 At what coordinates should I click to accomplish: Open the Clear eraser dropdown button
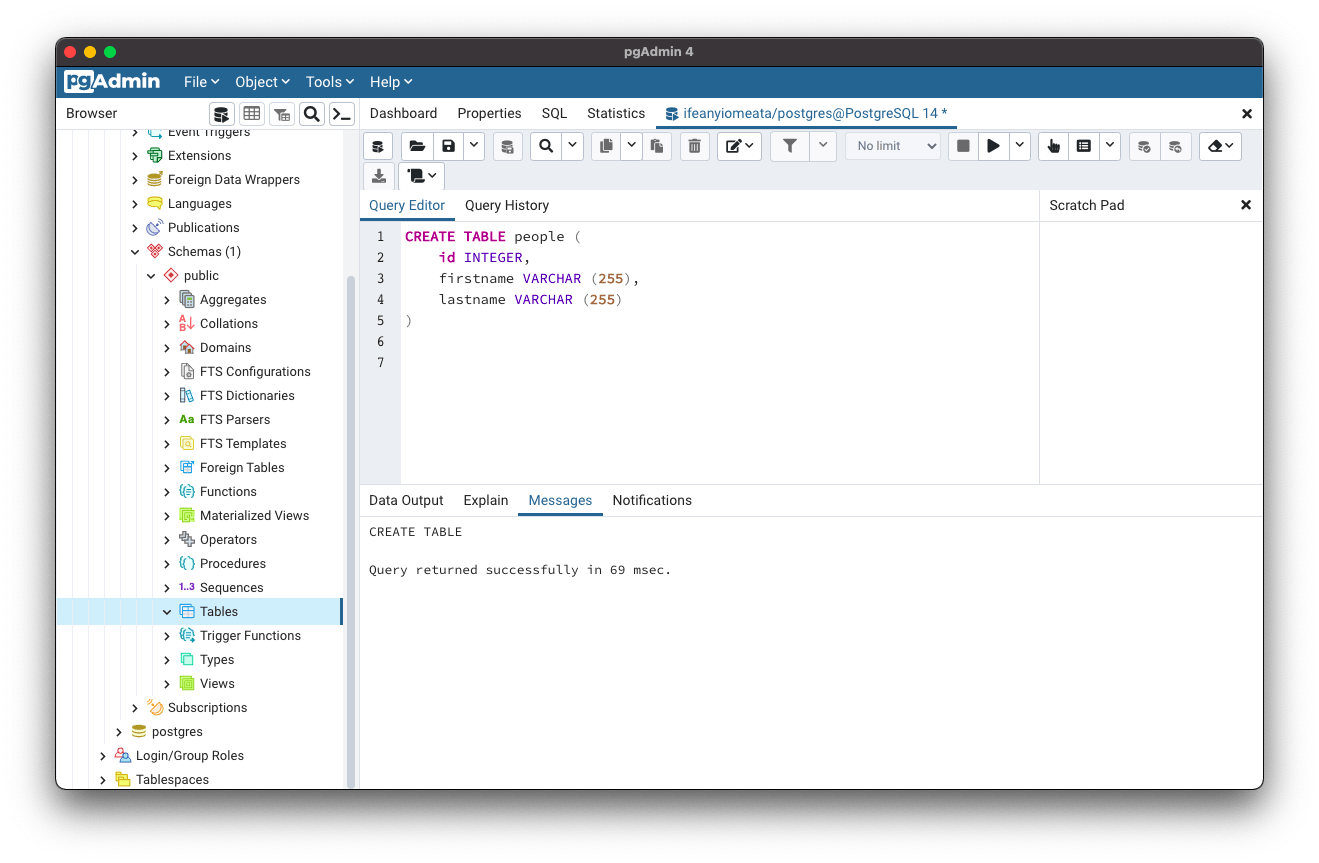pyautogui.click(x=1220, y=146)
